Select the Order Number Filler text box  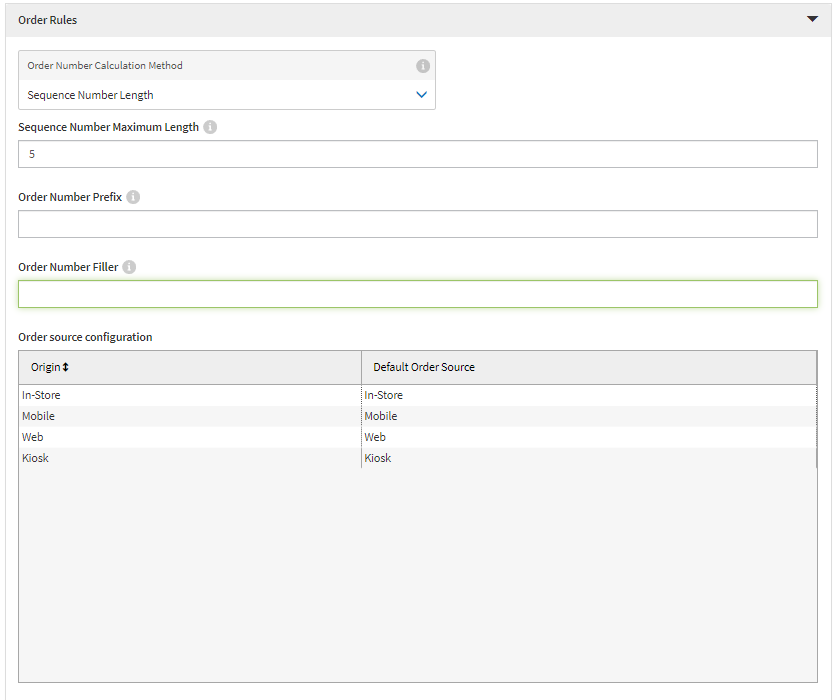tap(417, 294)
